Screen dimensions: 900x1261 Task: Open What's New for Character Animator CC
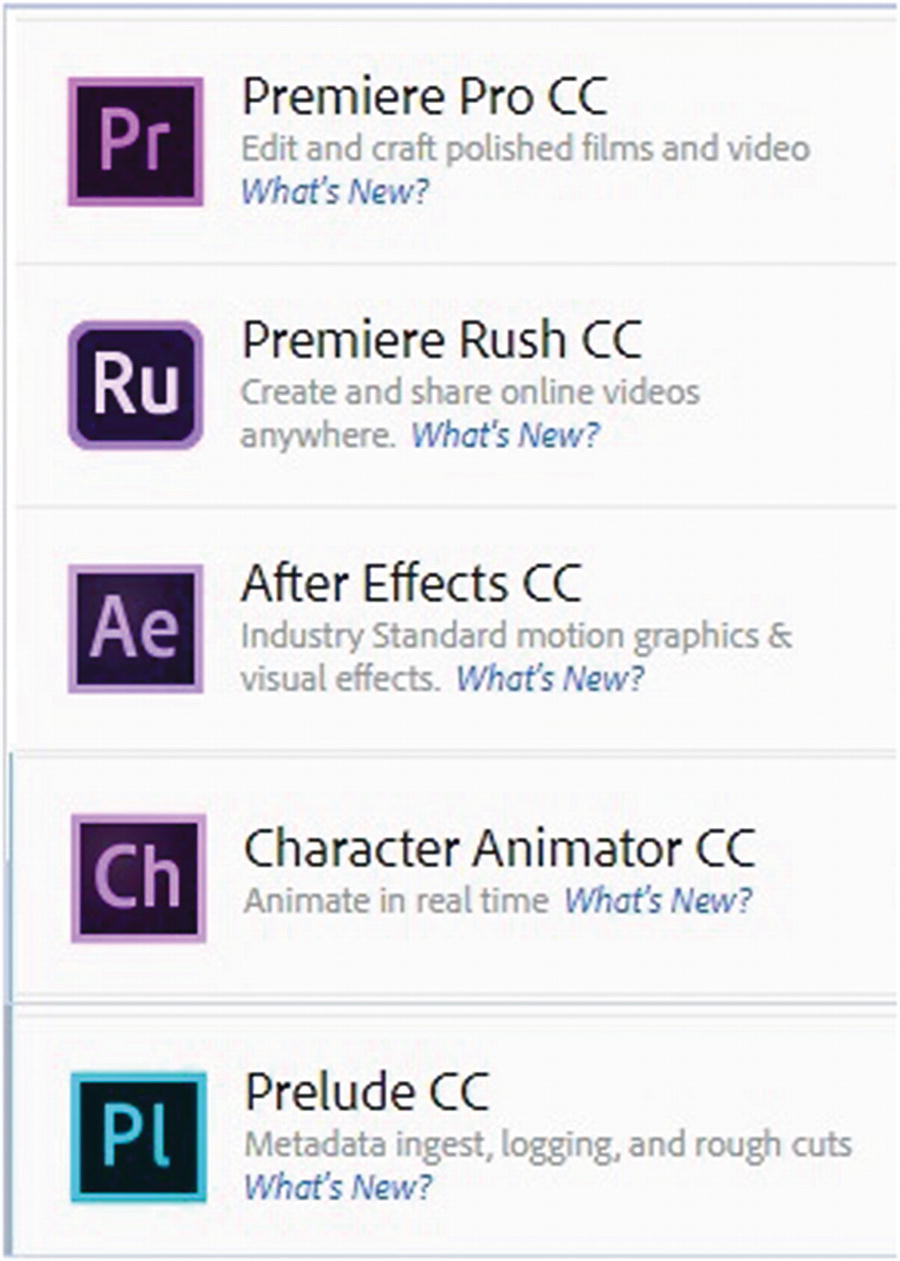(657, 900)
